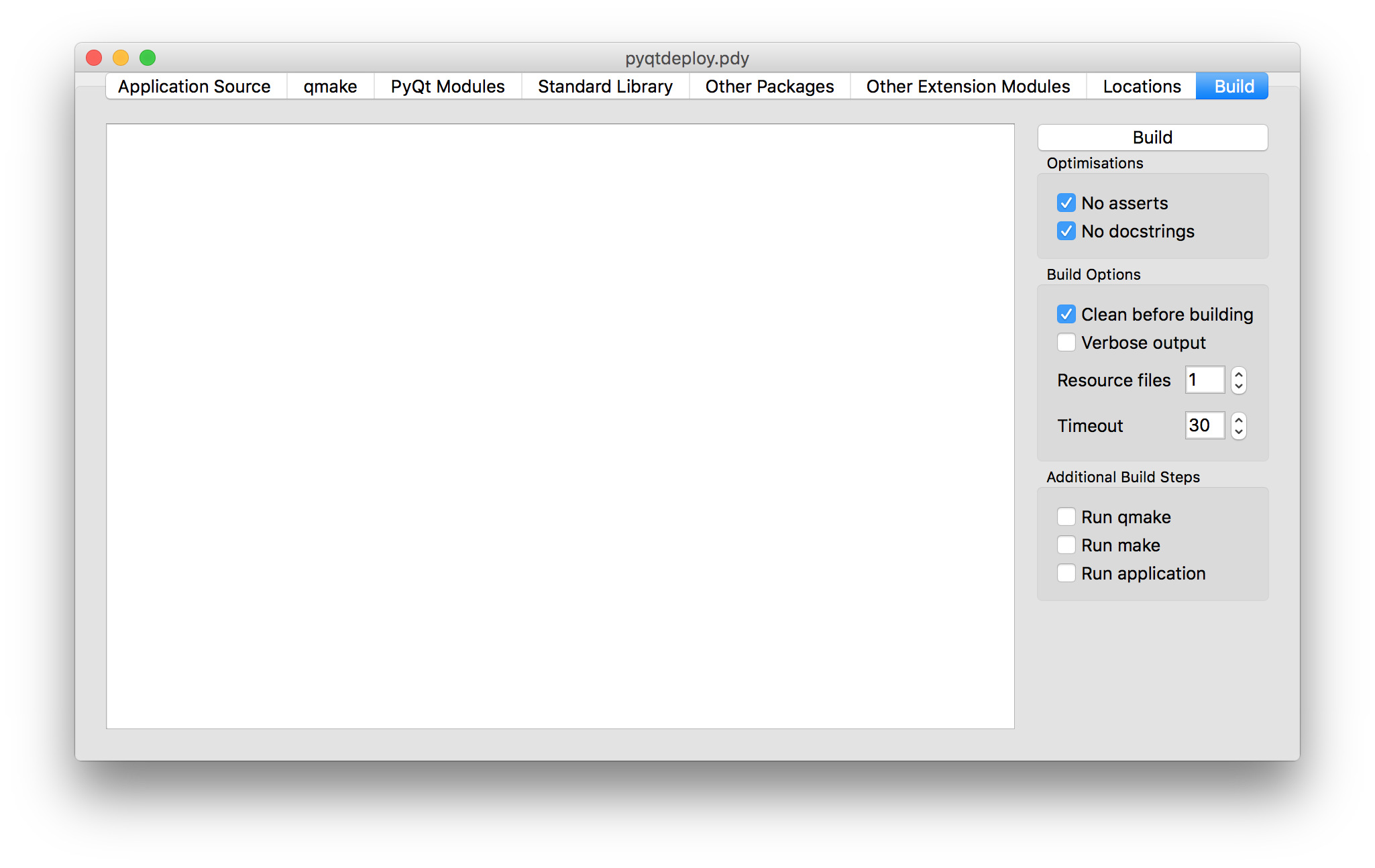Click inside the build output text area
Image resolution: width=1375 pixels, height=868 pixels.
[560, 426]
